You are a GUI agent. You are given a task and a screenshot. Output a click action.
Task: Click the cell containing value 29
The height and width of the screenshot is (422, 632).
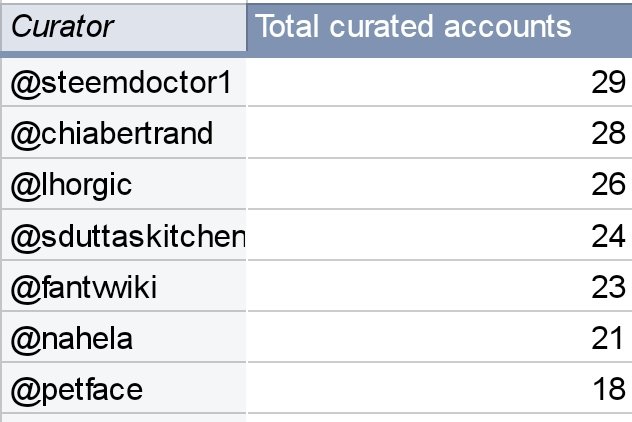(x=438, y=83)
